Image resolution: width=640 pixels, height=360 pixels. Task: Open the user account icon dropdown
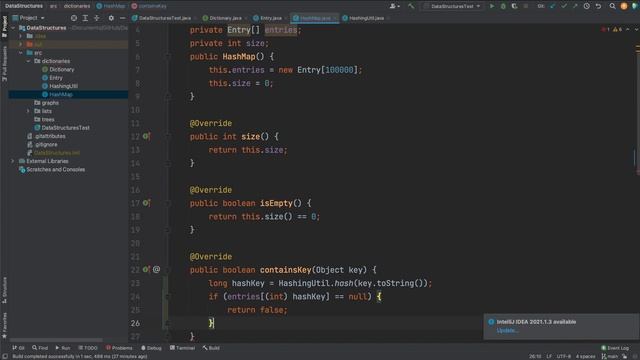pyautogui.click(x=394, y=6)
